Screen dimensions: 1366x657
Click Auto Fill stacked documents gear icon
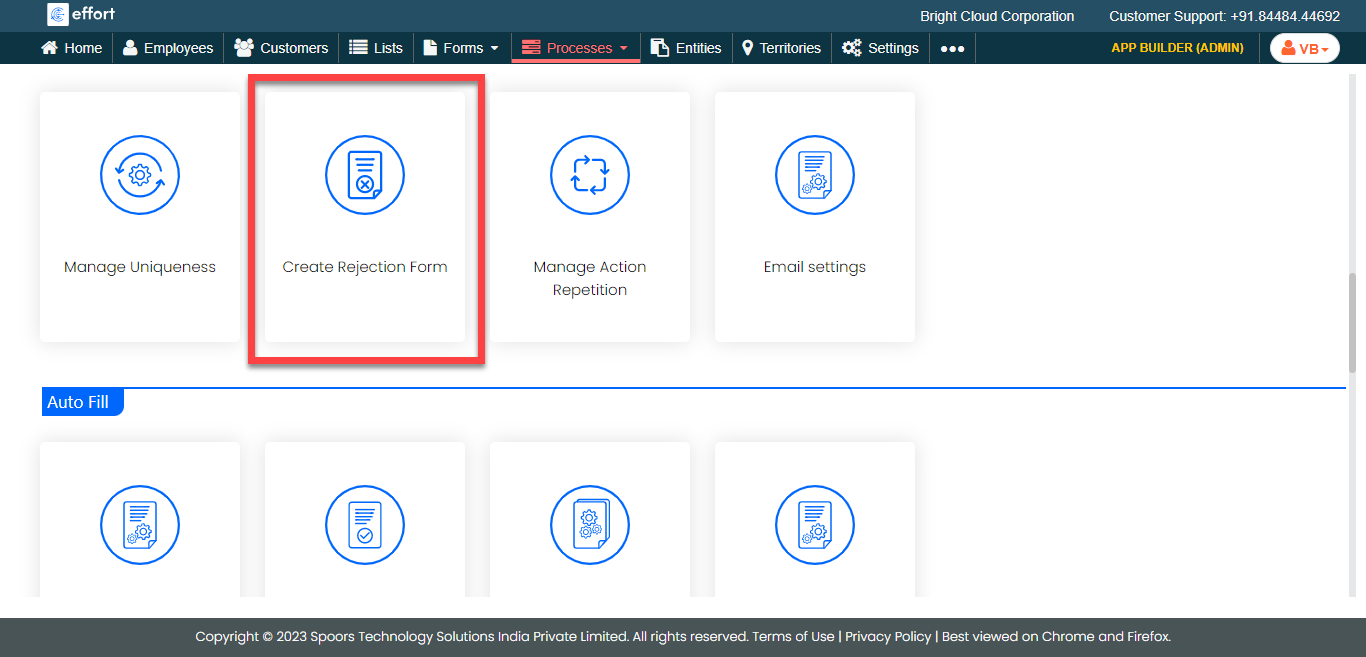click(590, 525)
